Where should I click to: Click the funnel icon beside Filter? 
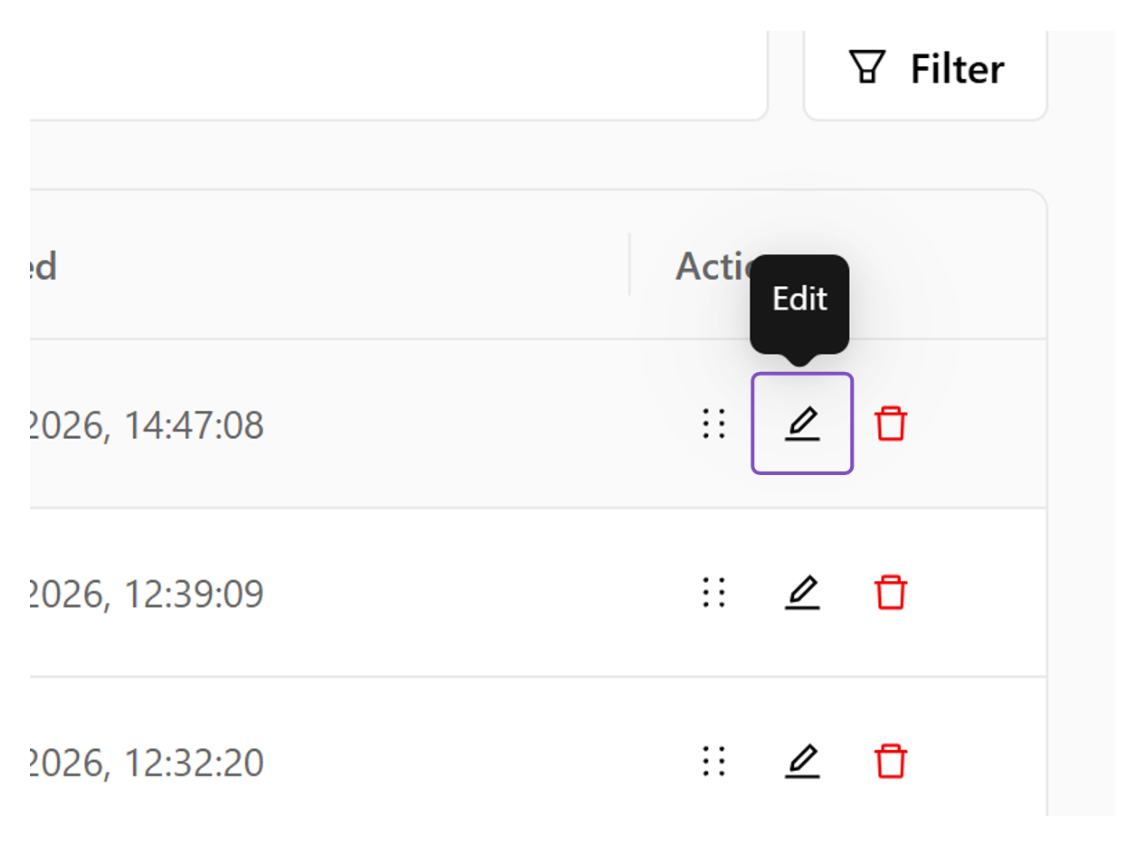point(868,67)
